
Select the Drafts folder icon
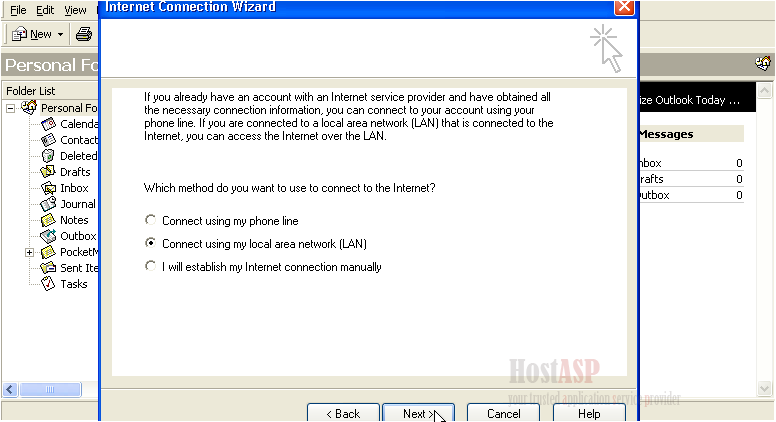[48, 172]
